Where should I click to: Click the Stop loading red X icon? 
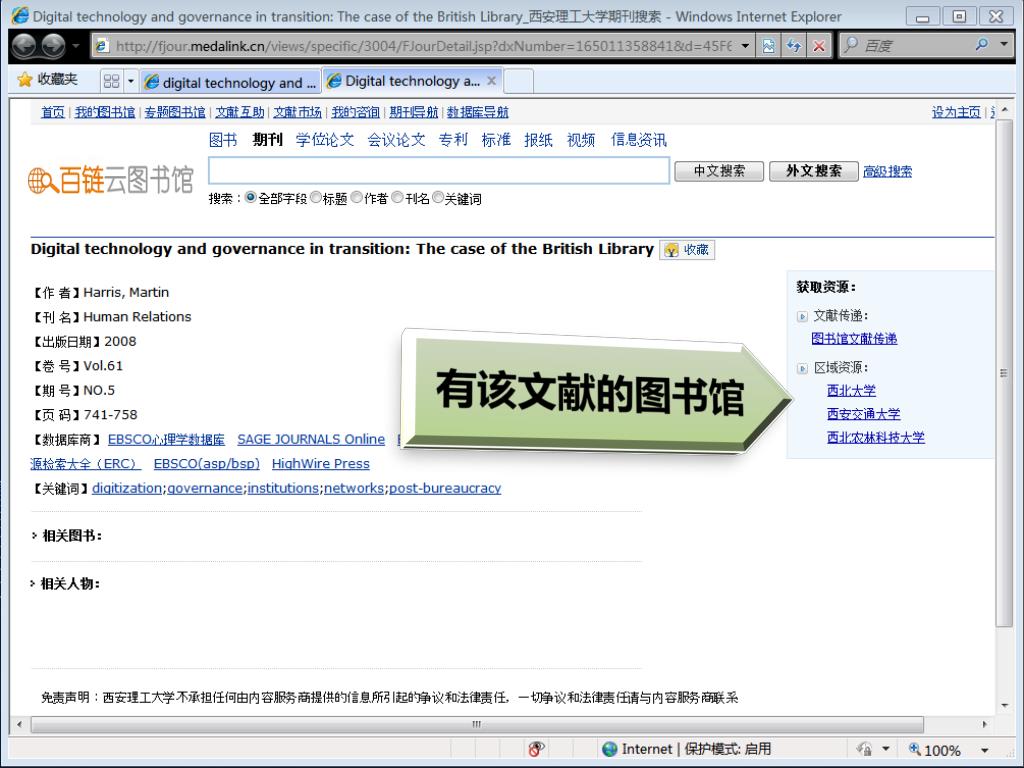819,46
